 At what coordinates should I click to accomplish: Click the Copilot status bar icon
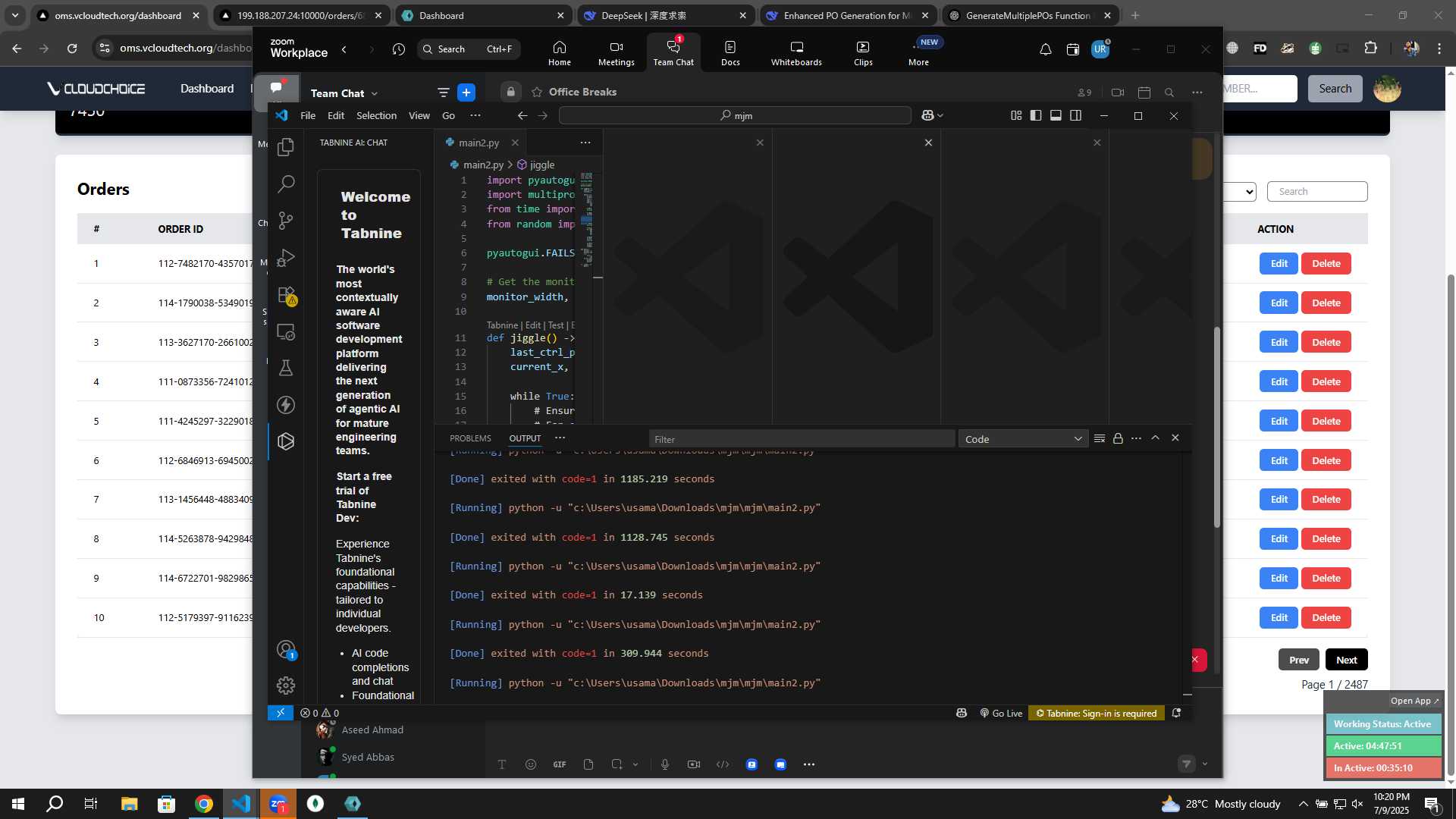(962, 713)
